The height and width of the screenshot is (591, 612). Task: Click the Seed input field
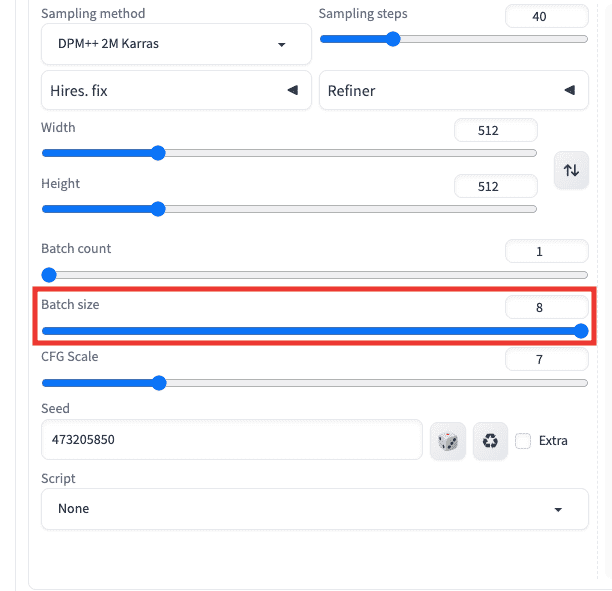click(231, 440)
